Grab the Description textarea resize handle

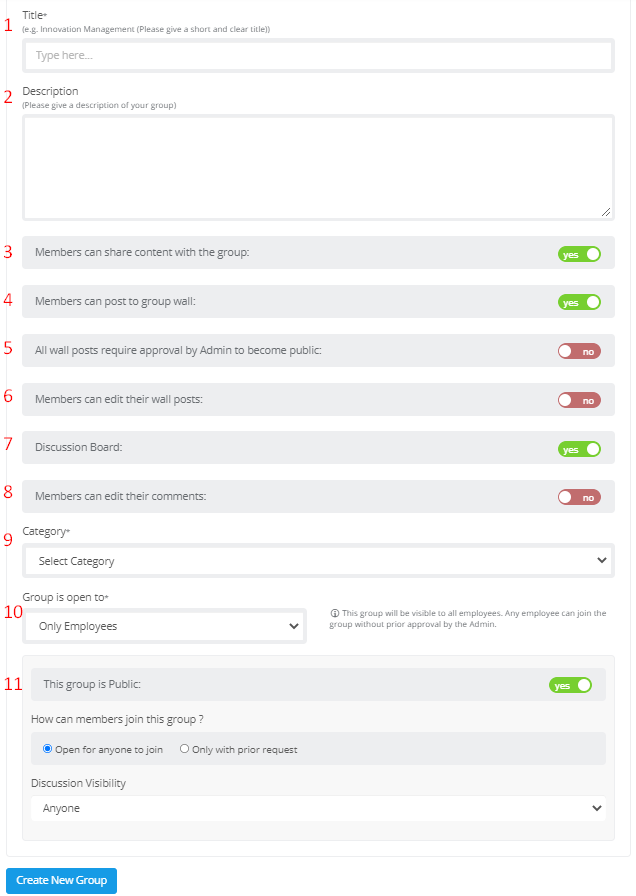click(x=606, y=212)
